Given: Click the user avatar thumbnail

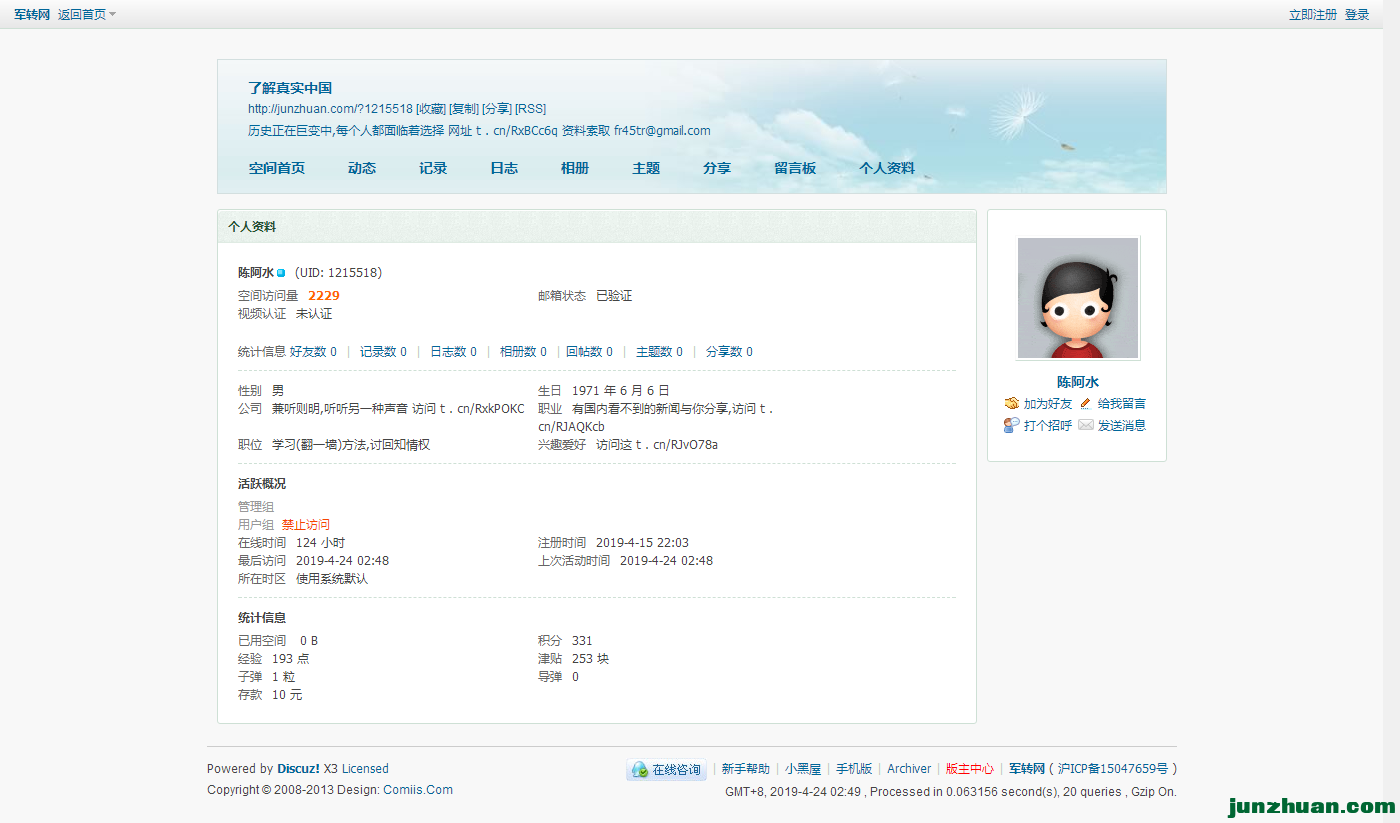Looking at the screenshot, I should pyautogui.click(x=1078, y=298).
